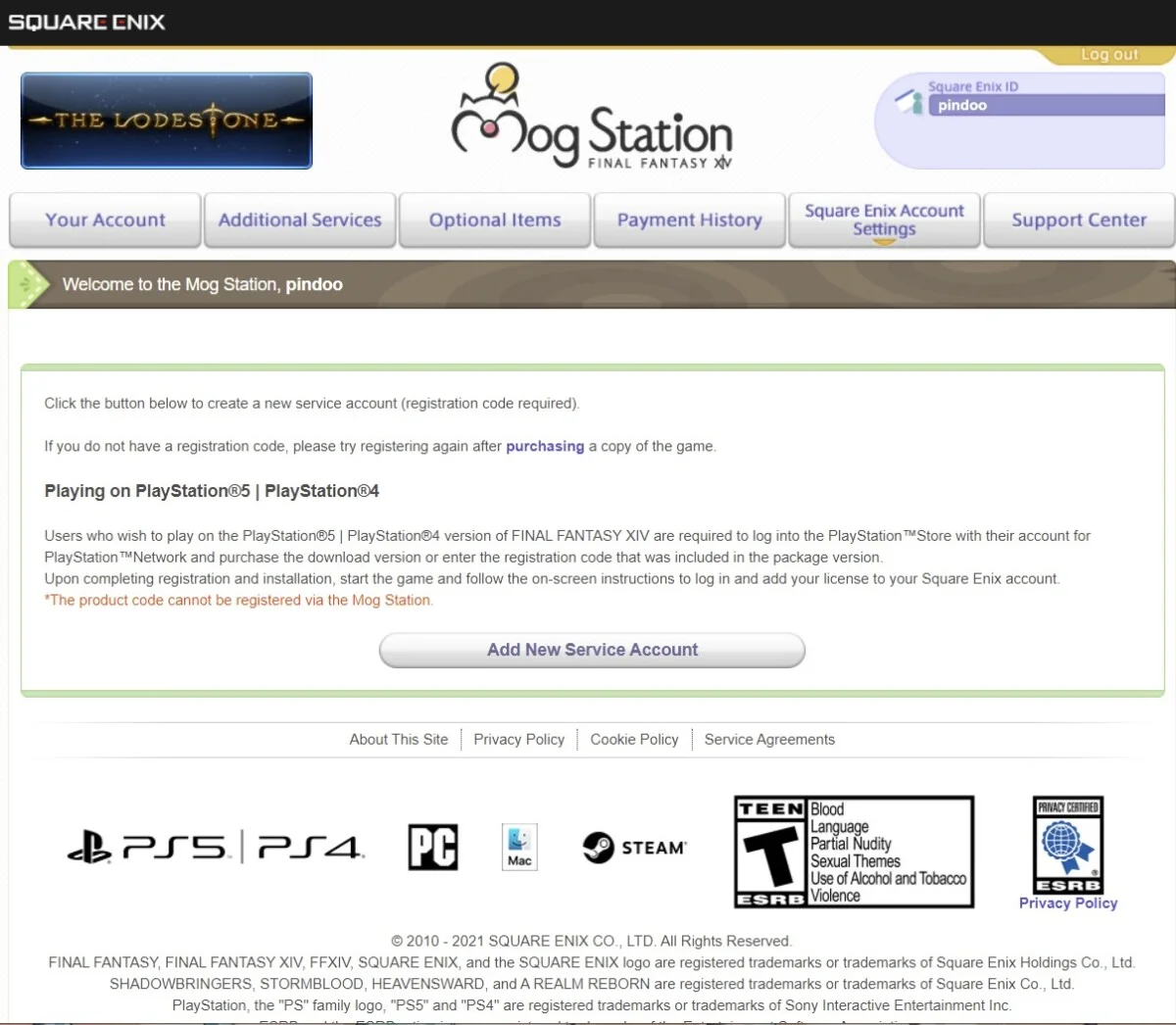Open the Privacy Policy footer link
1176x1025 pixels.
[x=518, y=740]
